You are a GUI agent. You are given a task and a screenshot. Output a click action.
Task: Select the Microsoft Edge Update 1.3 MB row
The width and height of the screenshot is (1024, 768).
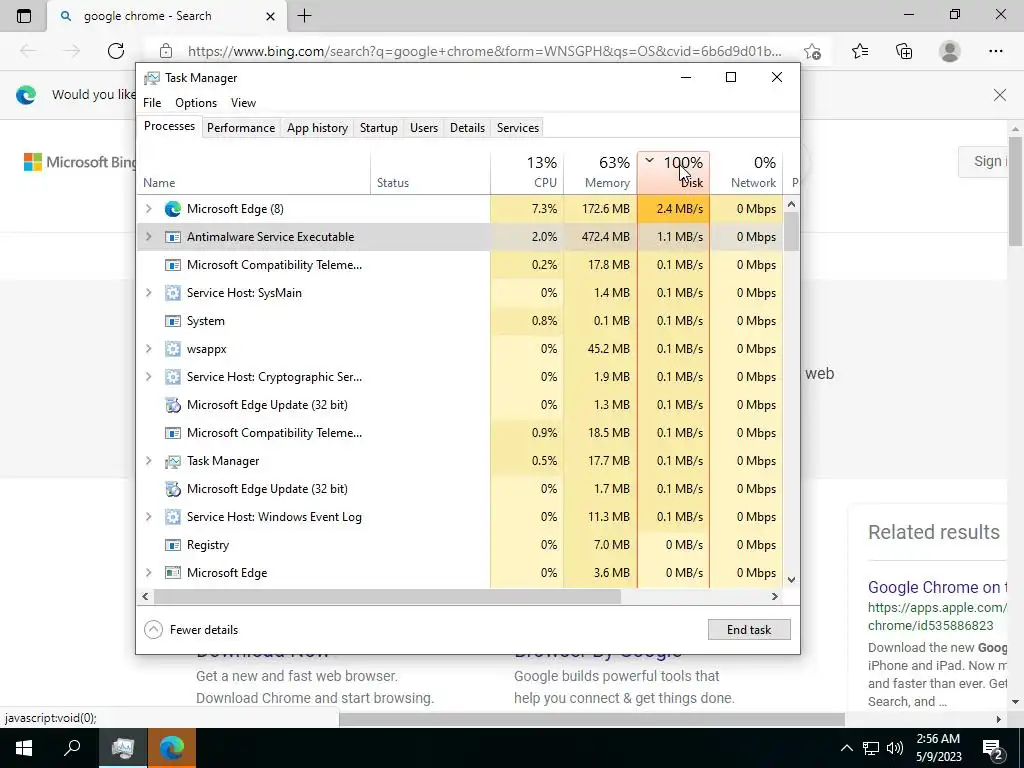coord(460,405)
